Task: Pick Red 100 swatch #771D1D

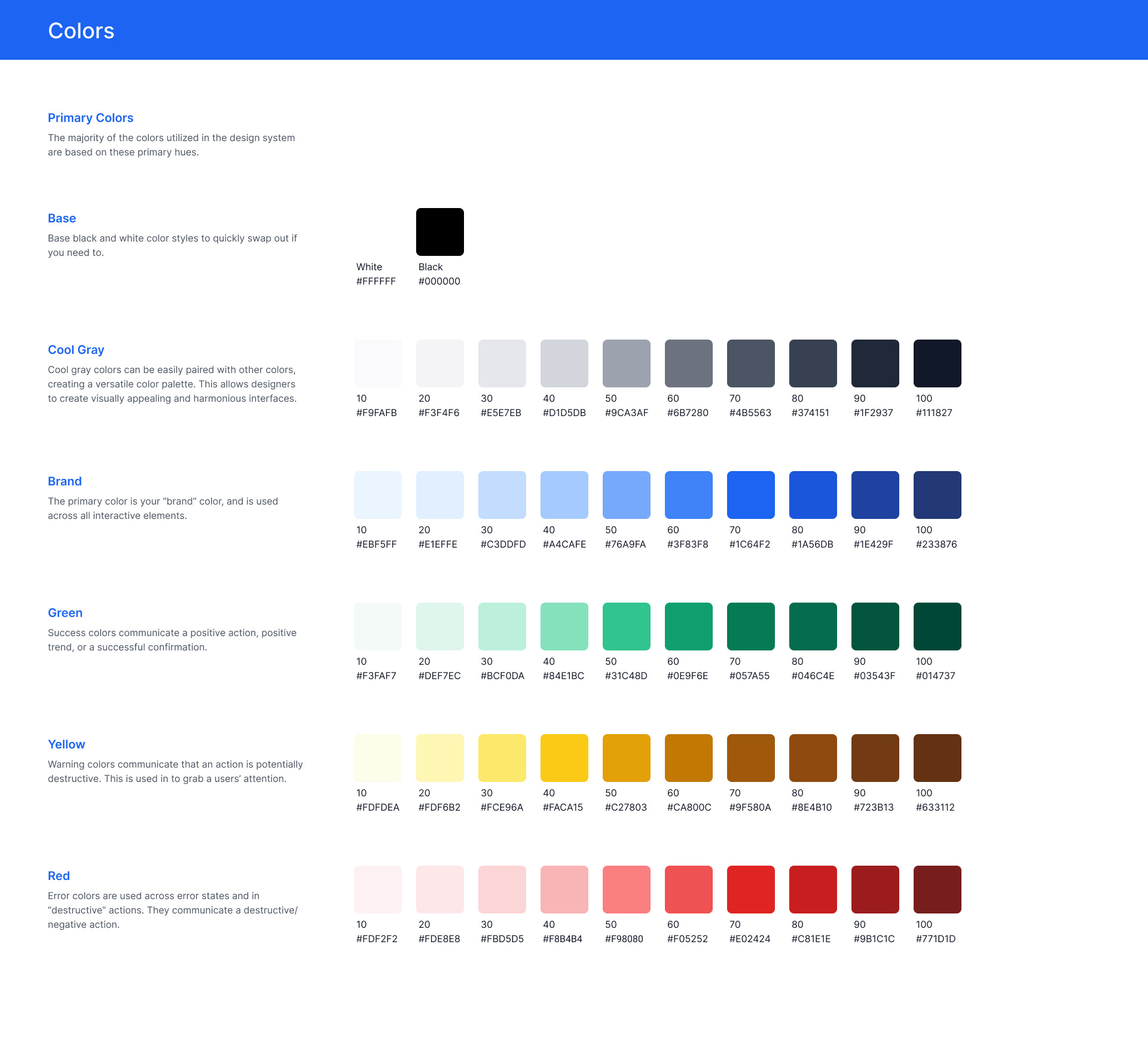Action: (937, 890)
